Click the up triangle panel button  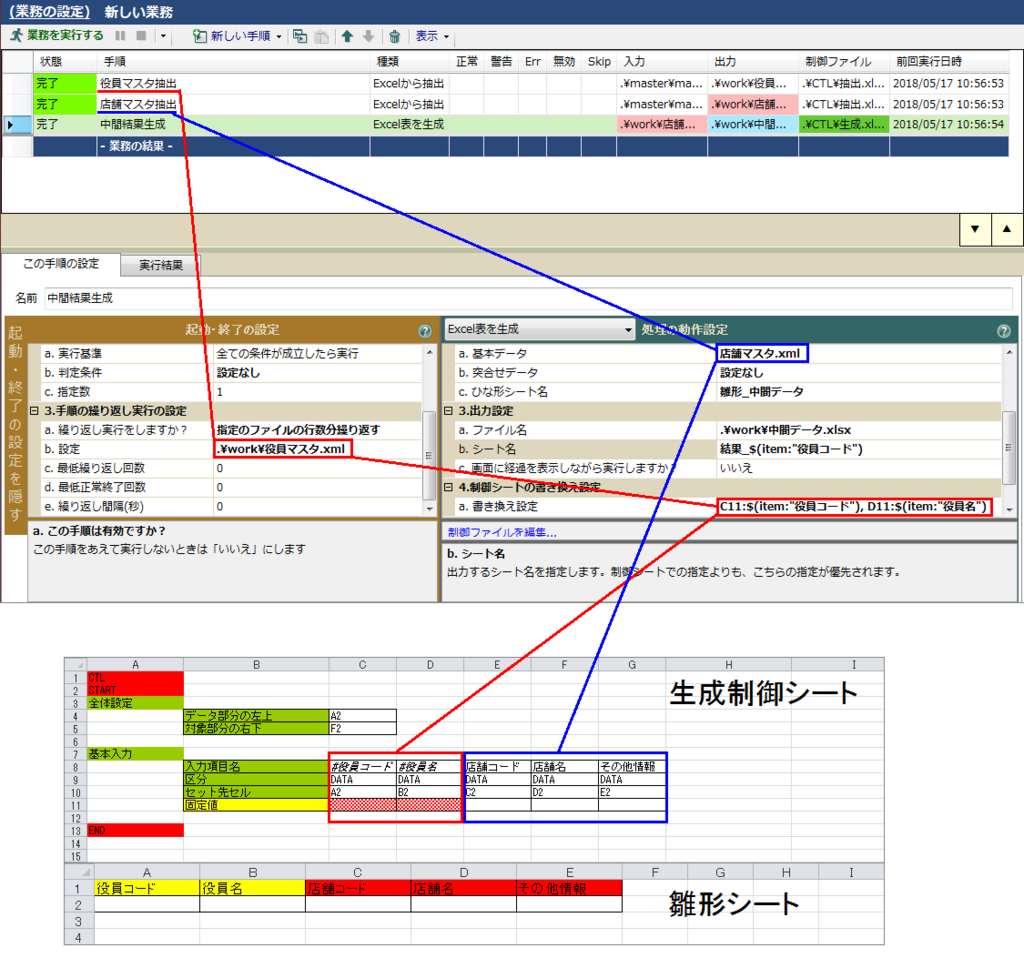1007,229
